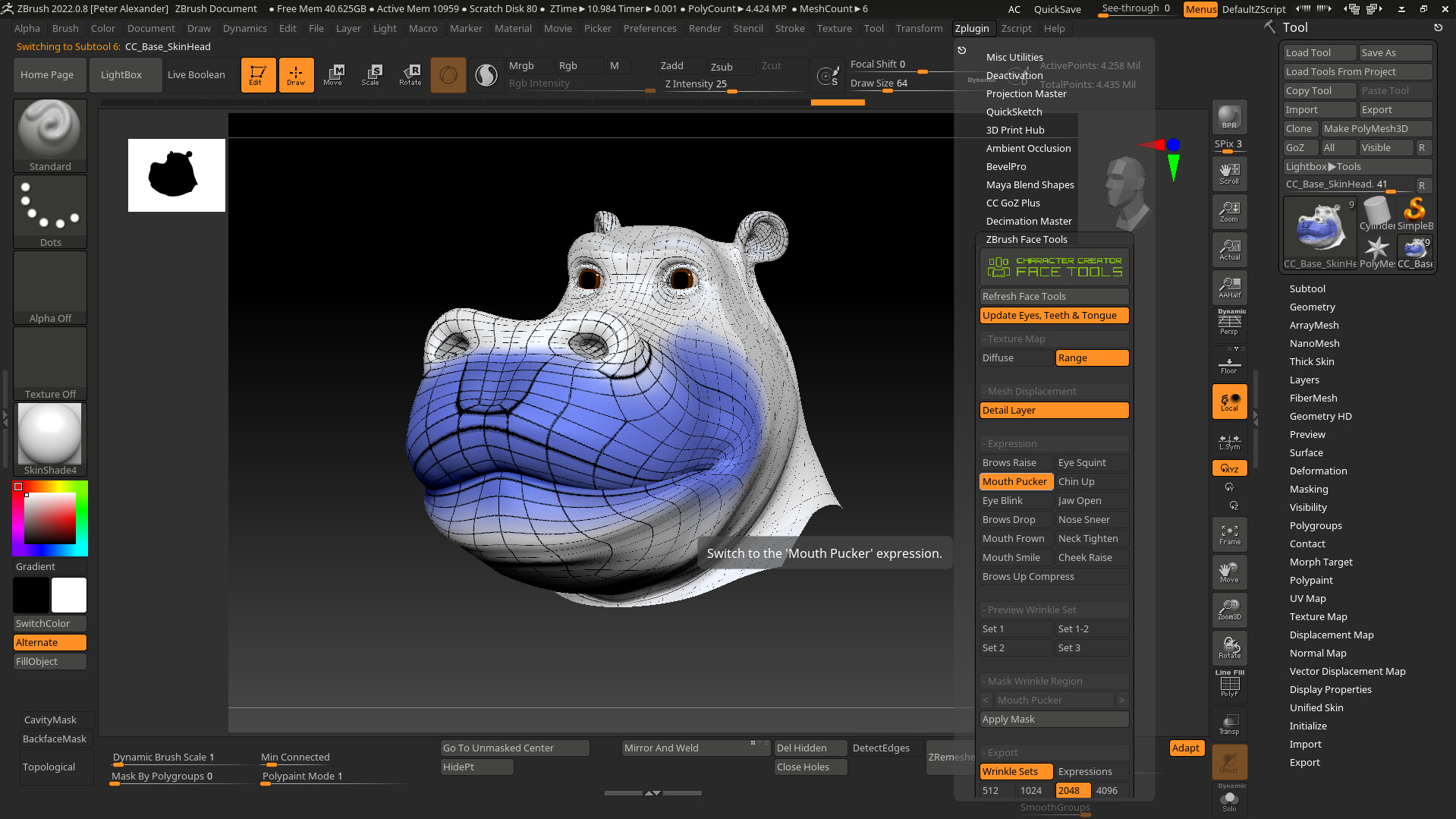Adjust the Z Intensity slider
The image size is (1456, 819).
tap(732, 84)
